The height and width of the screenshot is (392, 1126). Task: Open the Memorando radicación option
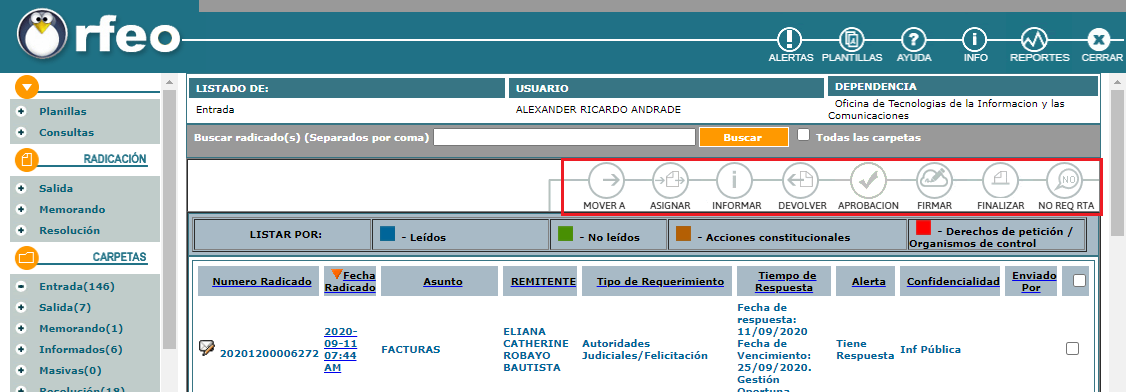coord(72,210)
